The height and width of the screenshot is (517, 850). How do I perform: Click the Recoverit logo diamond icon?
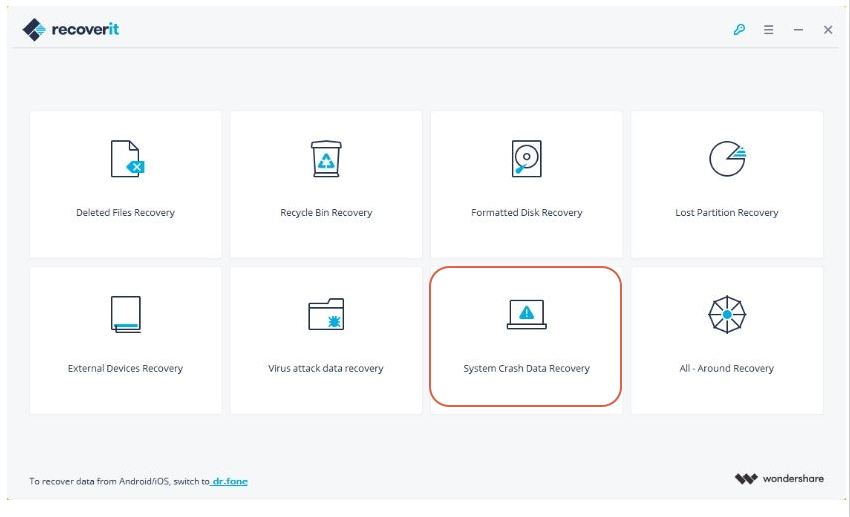[34, 29]
